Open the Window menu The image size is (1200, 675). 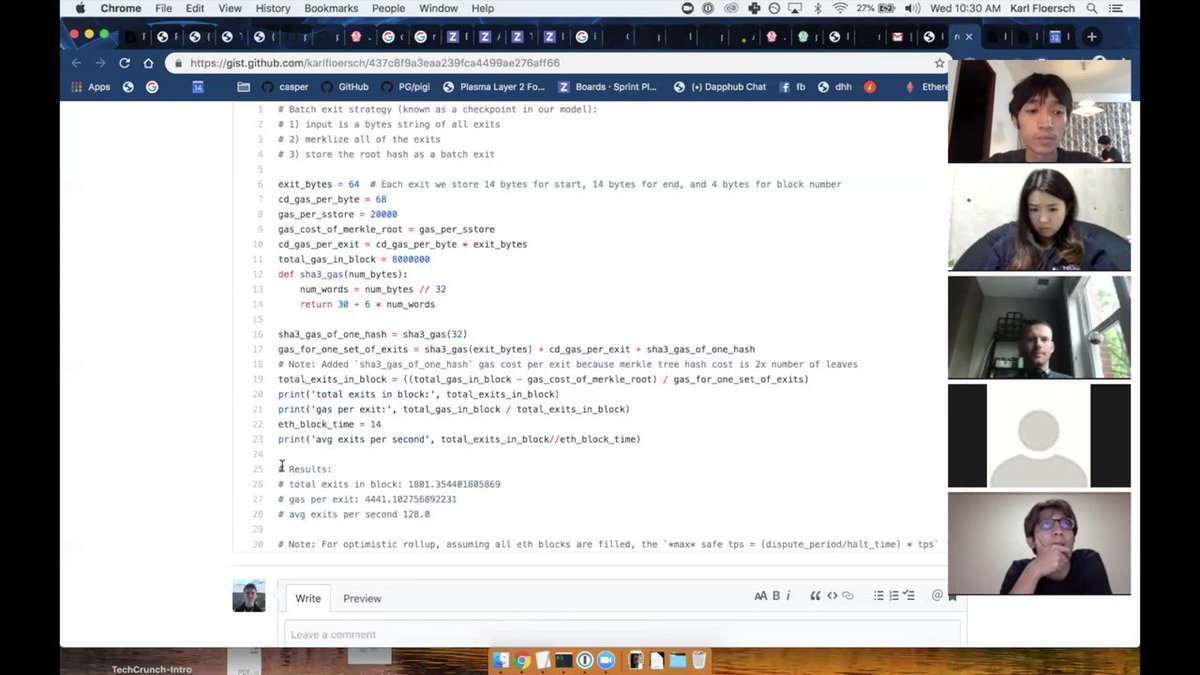coord(438,8)
